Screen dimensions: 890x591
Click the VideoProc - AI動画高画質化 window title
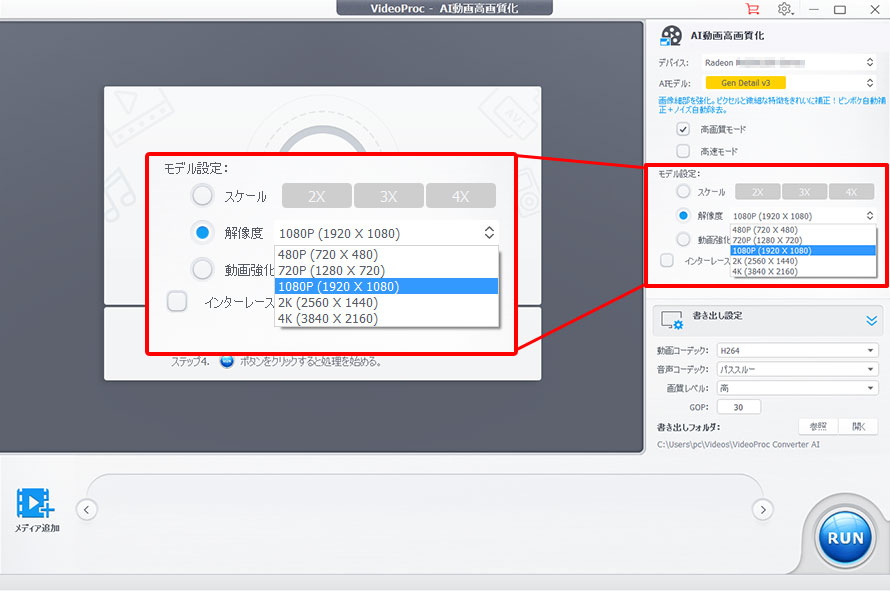pyautogui.click(x=444, y=8)
